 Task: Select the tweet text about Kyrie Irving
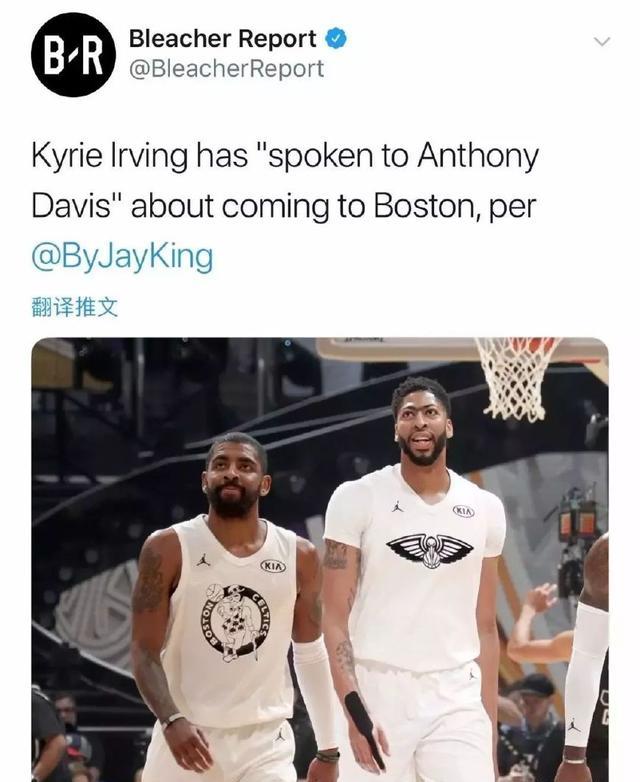(285, 206)
